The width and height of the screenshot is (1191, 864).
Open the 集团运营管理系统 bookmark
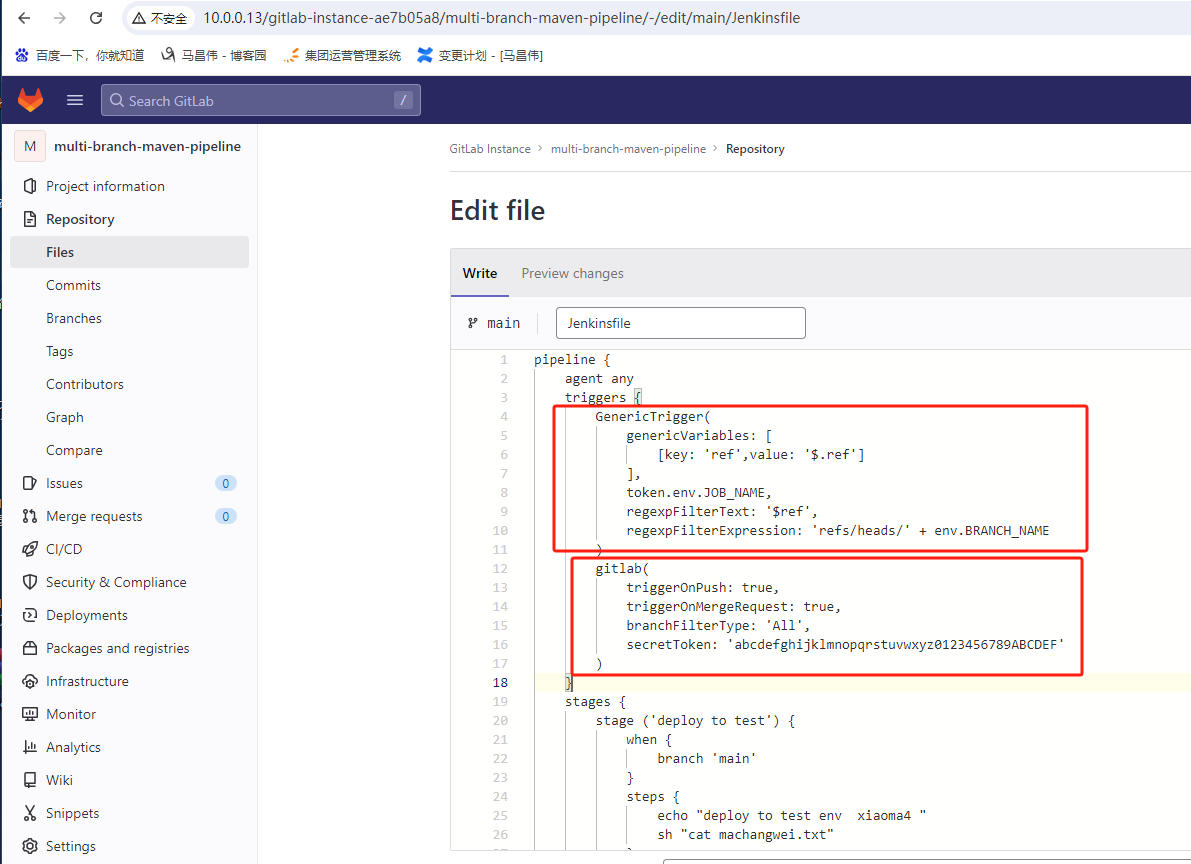(342, 55)
